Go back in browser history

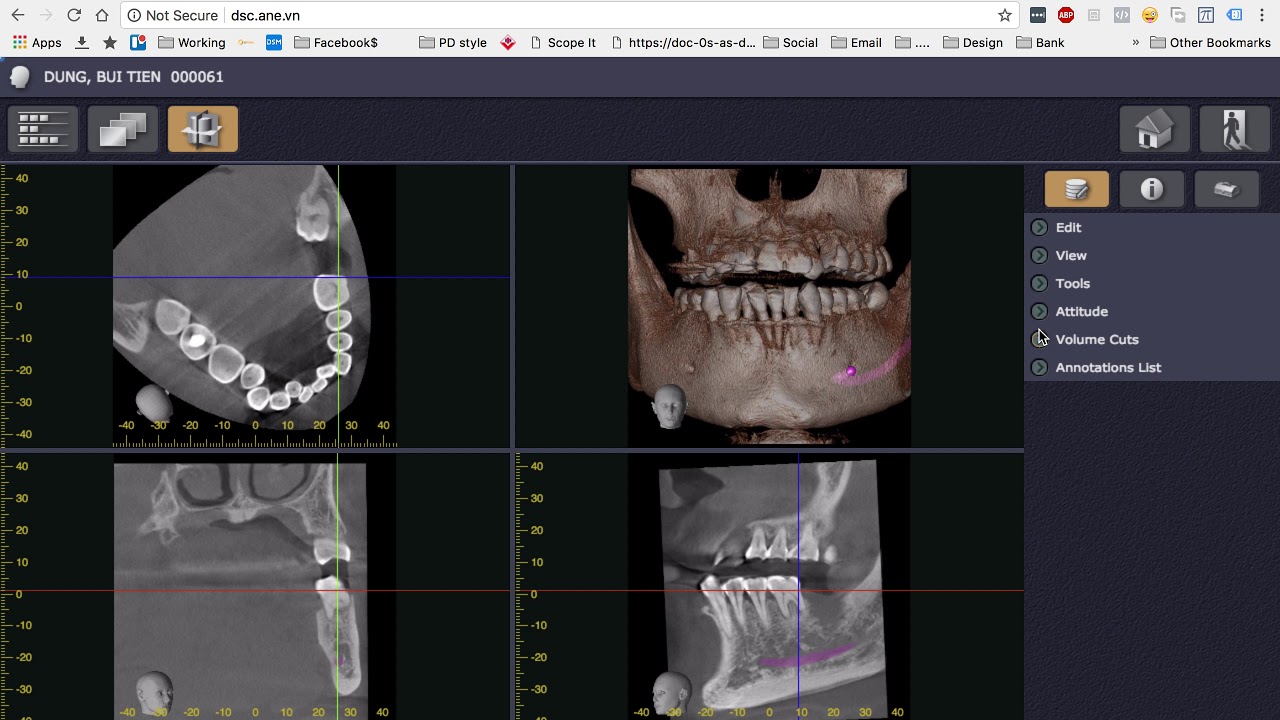coord(18,15)
